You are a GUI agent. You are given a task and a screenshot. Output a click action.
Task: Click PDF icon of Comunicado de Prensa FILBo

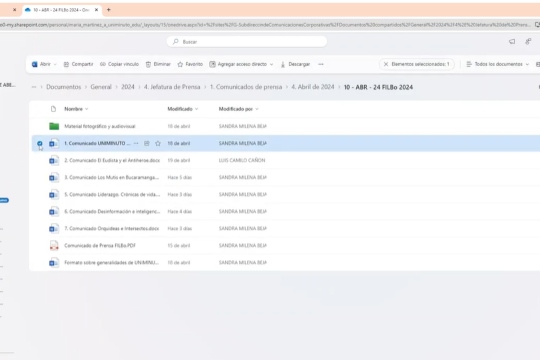click(x=54, y=246)
